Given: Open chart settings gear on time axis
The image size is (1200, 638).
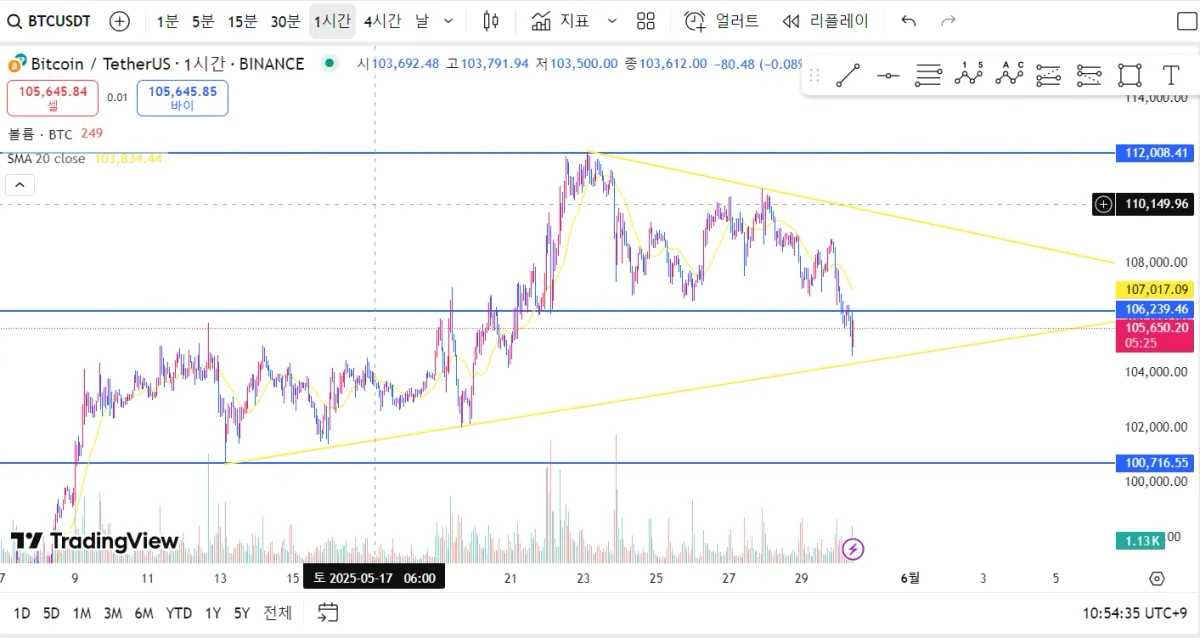Looking at the screenshot, I should click(x=1157, y=578).
